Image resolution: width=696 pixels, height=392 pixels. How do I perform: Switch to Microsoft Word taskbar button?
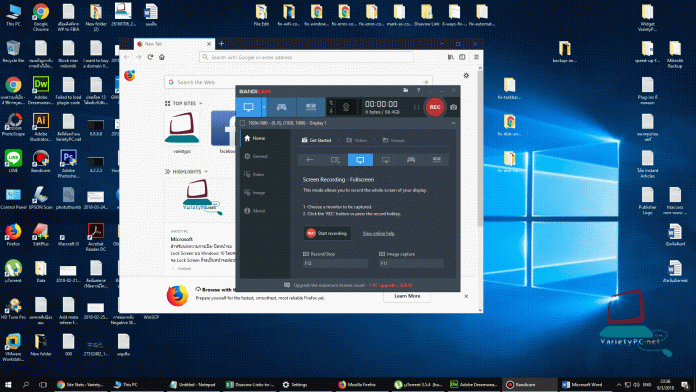(x=585, y=384)
